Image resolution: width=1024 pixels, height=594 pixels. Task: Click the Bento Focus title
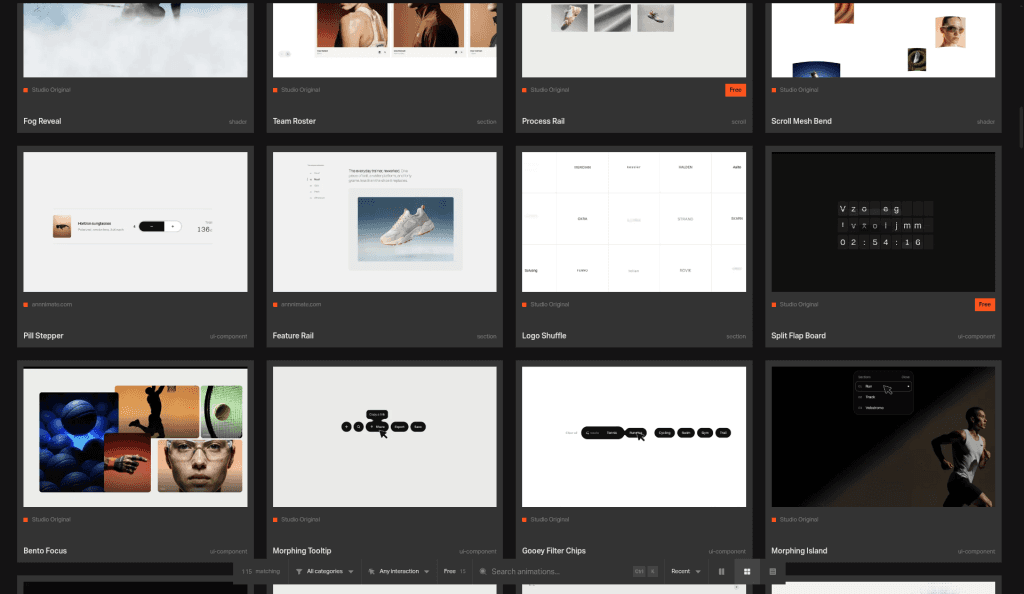tap(45, 551)
